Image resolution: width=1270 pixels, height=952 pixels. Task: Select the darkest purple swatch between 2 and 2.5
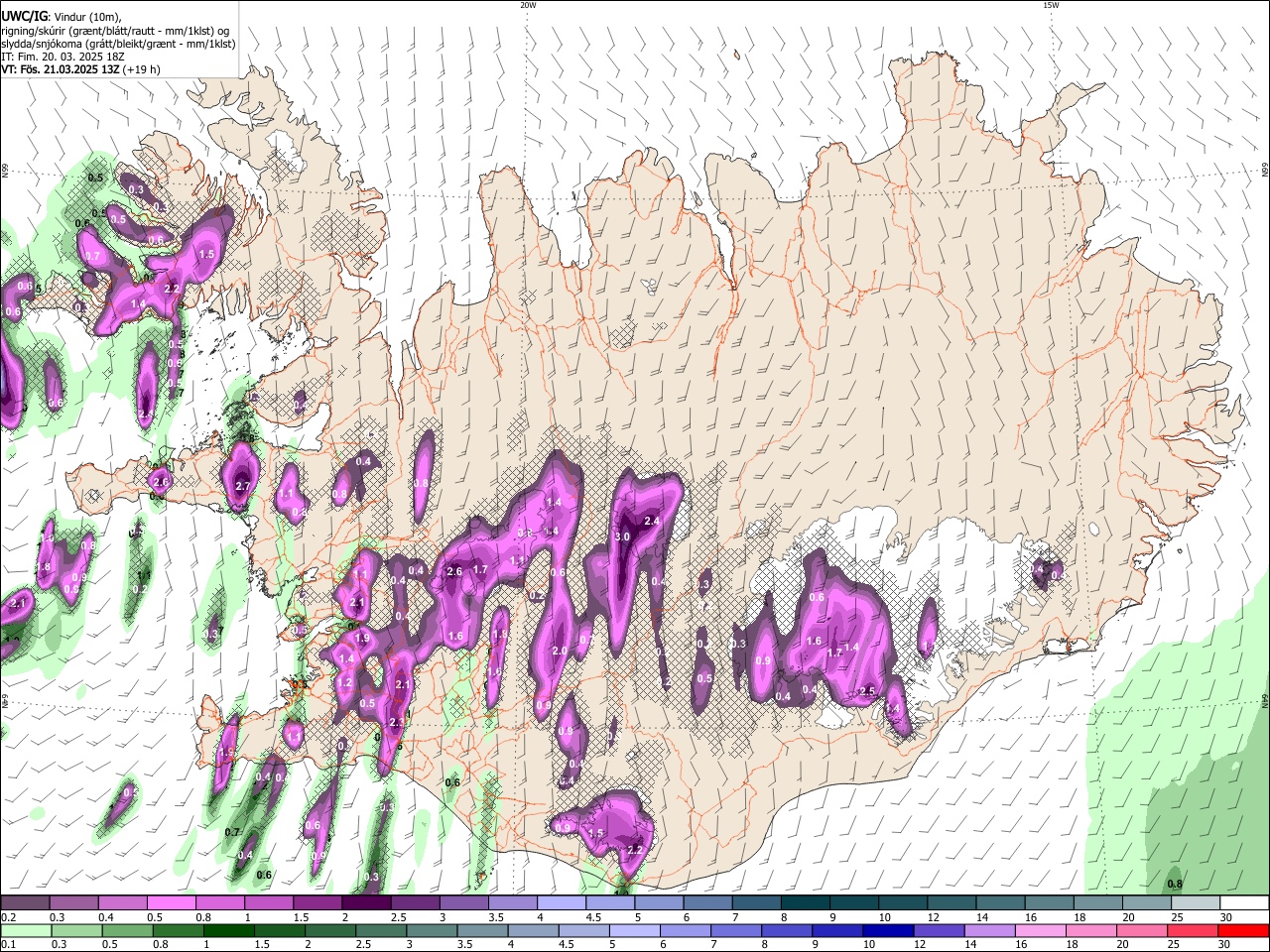tap(365, 903)
